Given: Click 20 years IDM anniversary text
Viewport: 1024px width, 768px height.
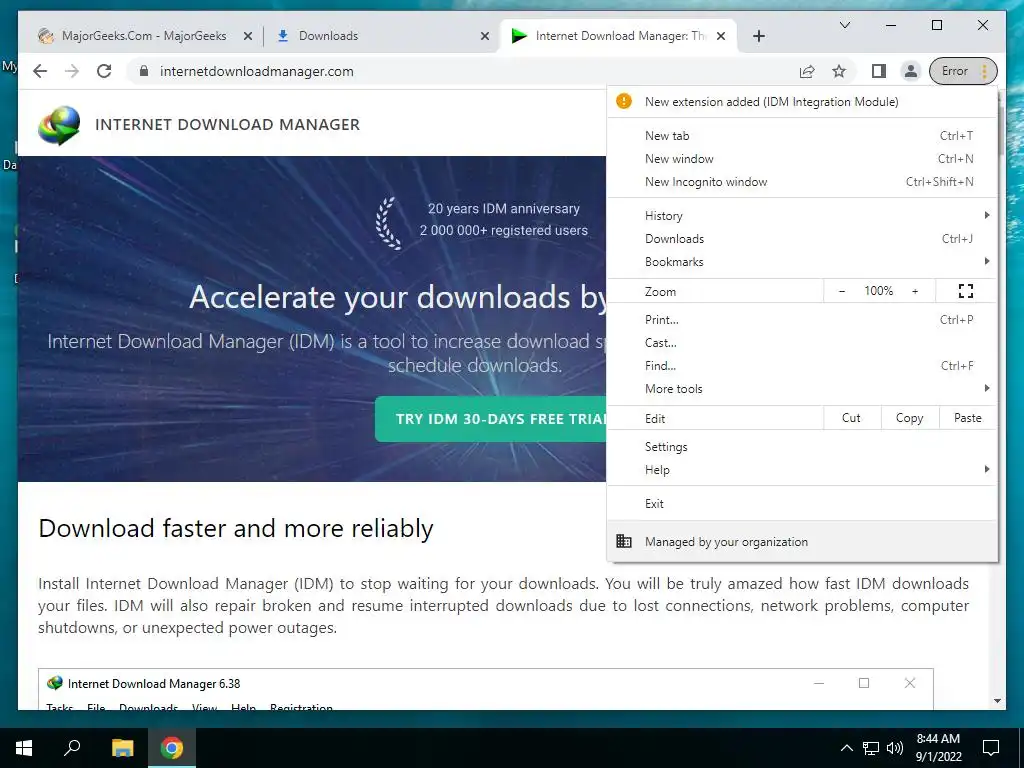Looking at the screenshot, I should pyautogui.click(x=504, y=208).
